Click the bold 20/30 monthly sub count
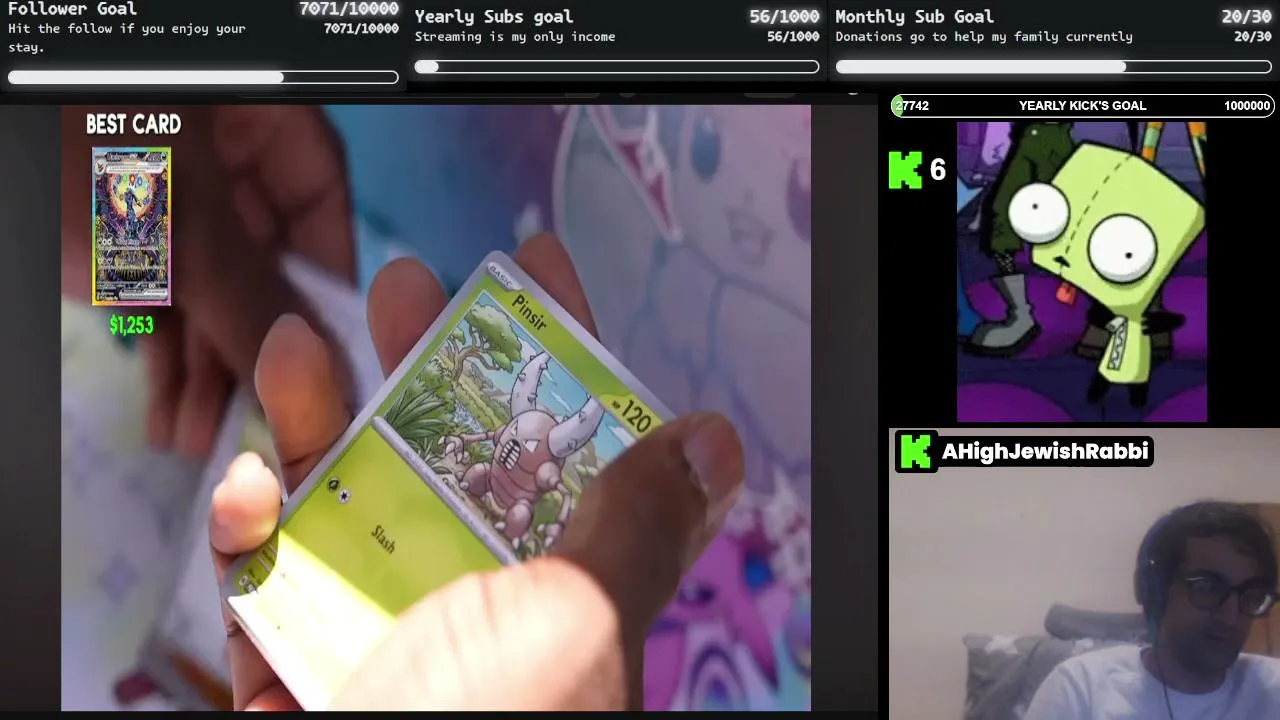Viewport: 1280px width, 720px height. click(1246, 17)
